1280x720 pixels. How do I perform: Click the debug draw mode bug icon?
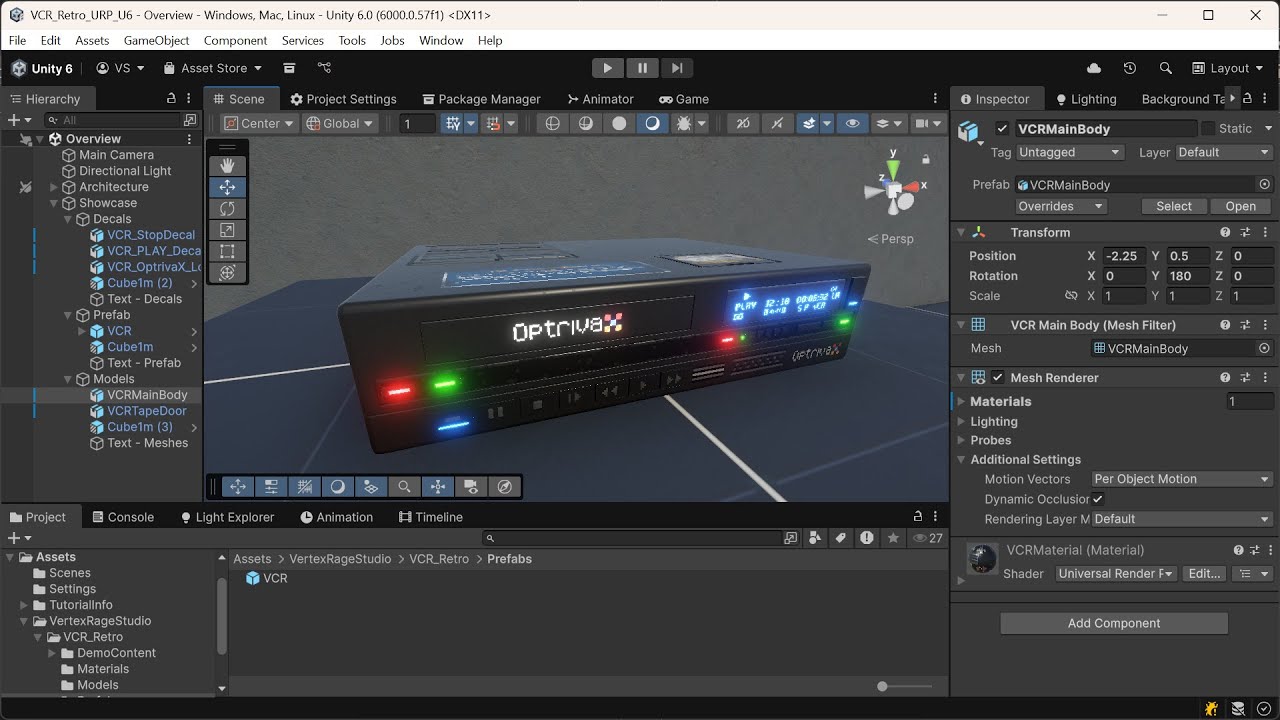click(x=684, y=123)
